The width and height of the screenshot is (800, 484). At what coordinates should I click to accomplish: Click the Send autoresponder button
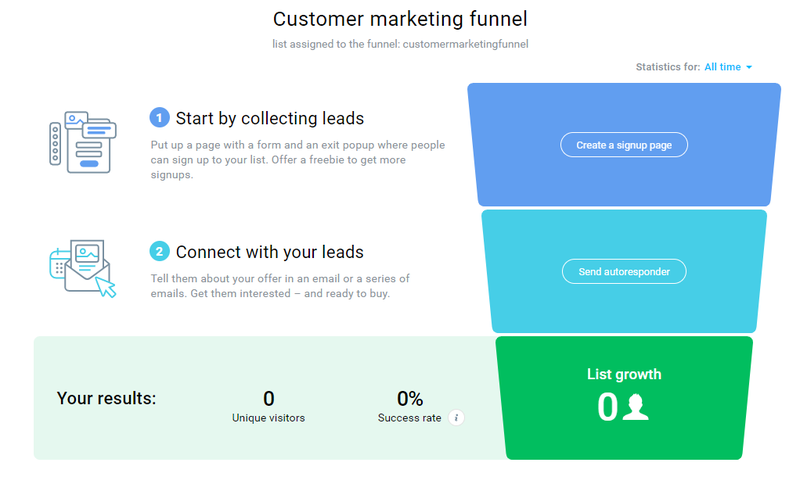point(623,271)
